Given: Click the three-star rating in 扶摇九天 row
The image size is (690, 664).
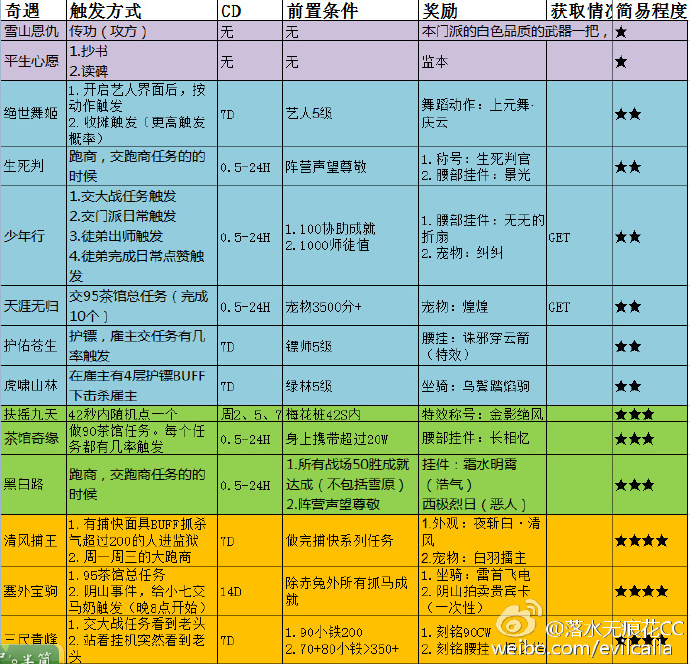Looking at the screenshot, I should pyautogui.click(x=634, y=414).
